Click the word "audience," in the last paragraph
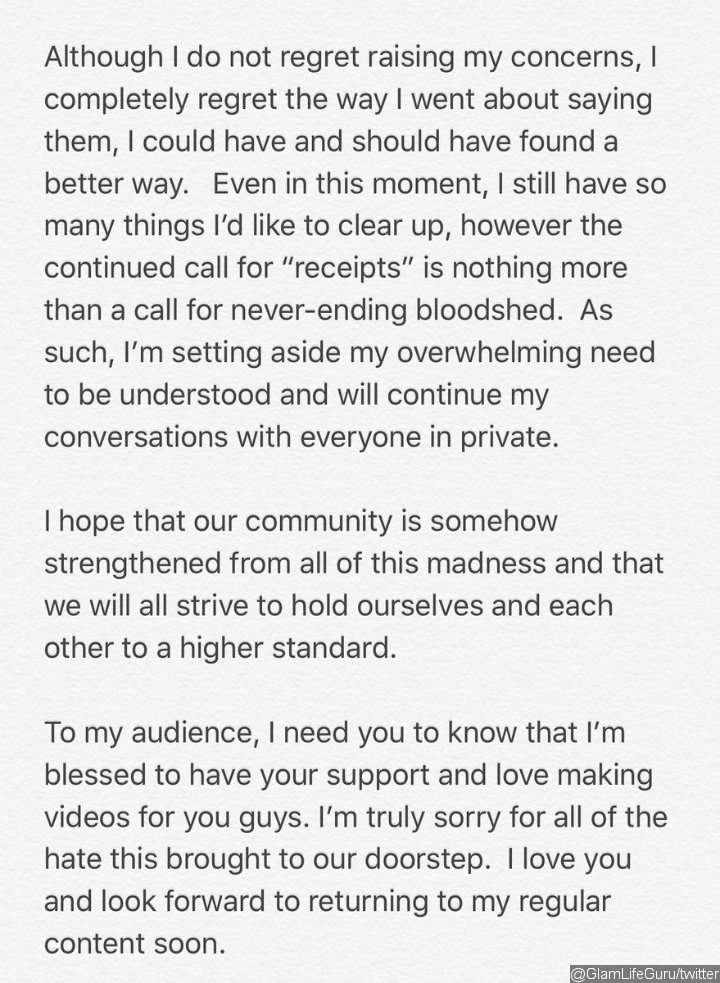This screenshot has width=720, height=983. pos(196,734)
